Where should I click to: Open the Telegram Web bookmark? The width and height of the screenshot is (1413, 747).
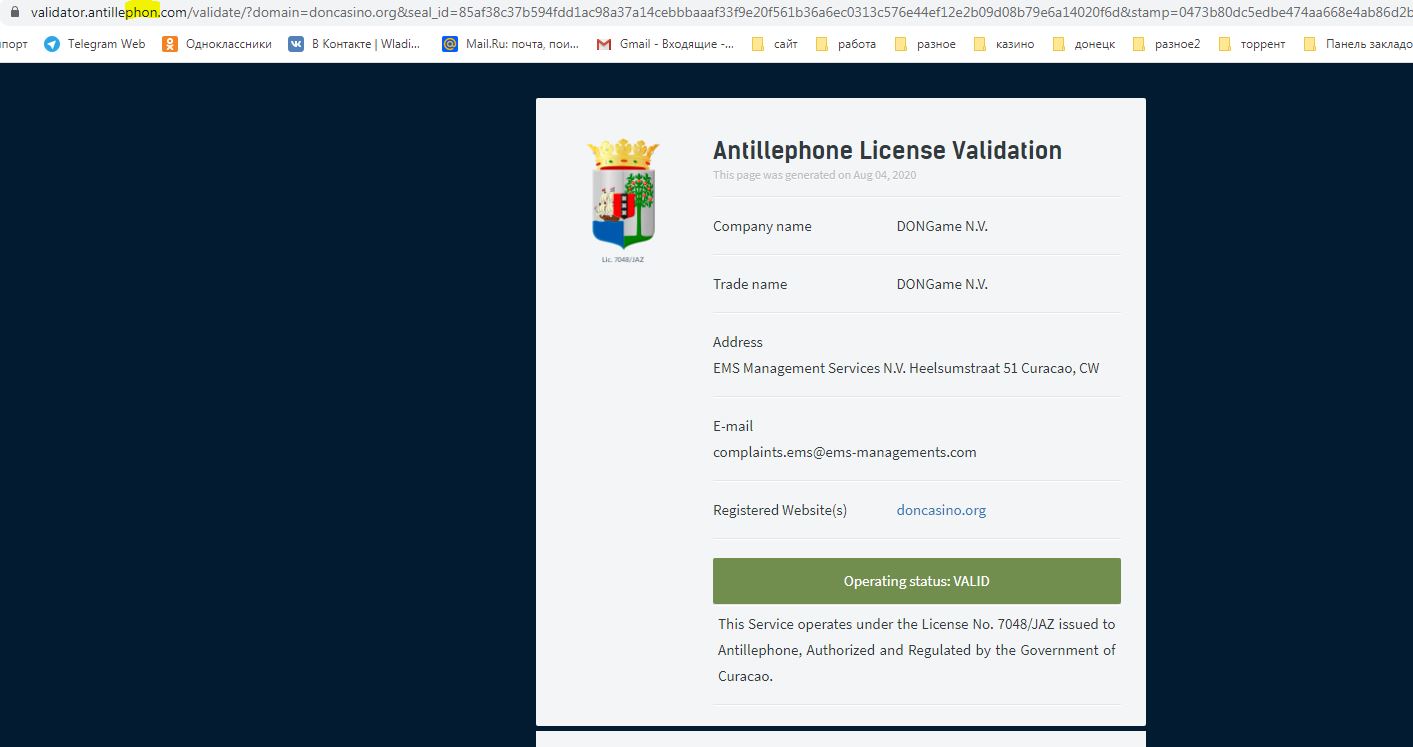coord(95,44)
